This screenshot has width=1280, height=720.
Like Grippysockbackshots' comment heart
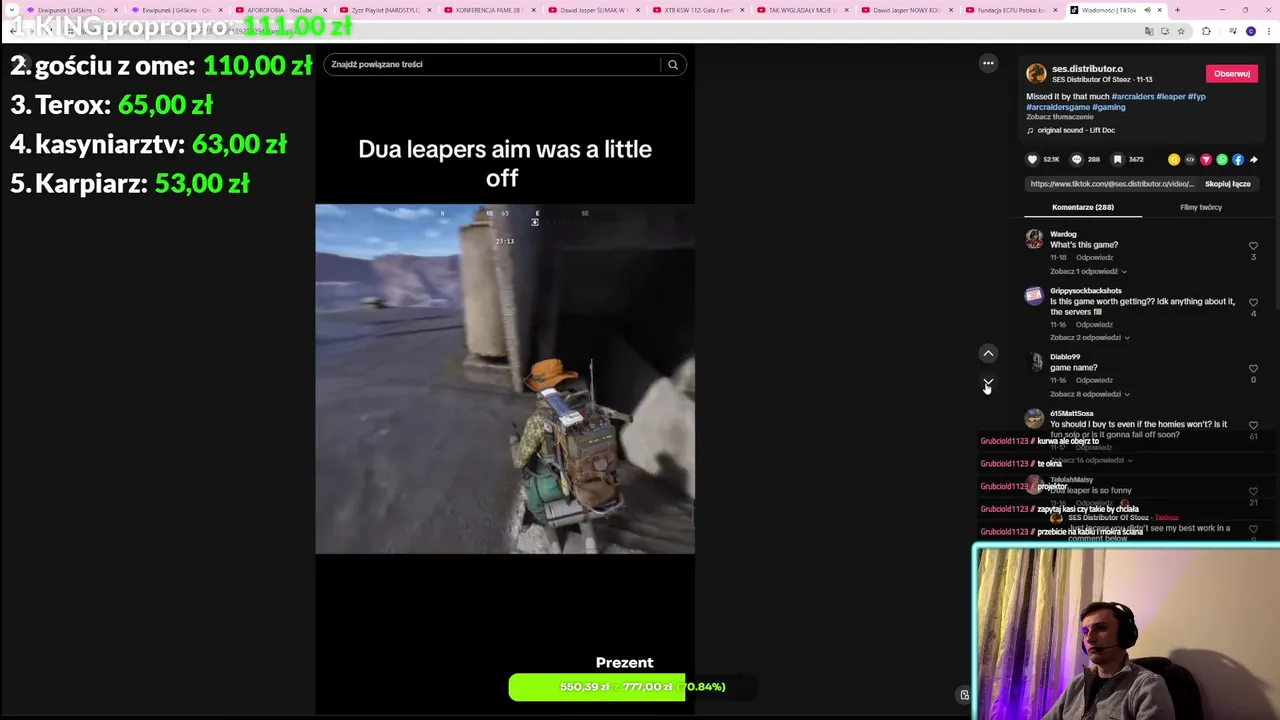pos(1253,303)
